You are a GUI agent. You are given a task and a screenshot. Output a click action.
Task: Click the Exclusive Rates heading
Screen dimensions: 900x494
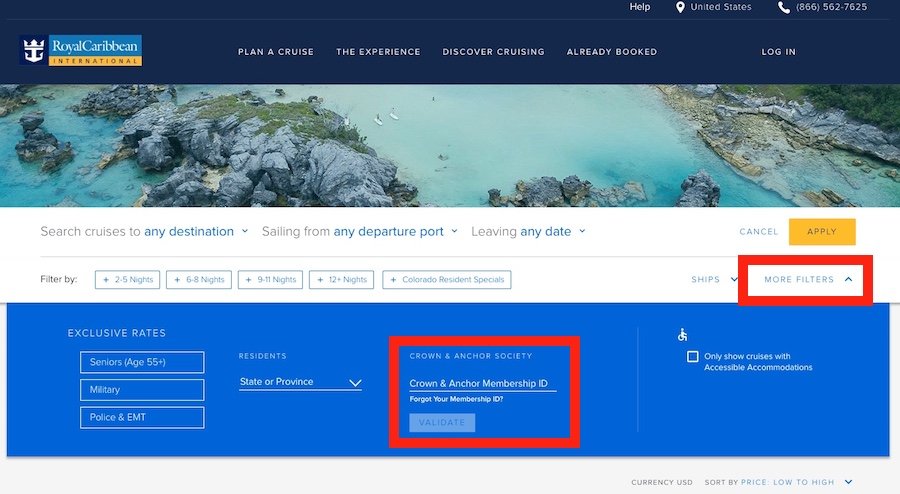click(117, 333)
